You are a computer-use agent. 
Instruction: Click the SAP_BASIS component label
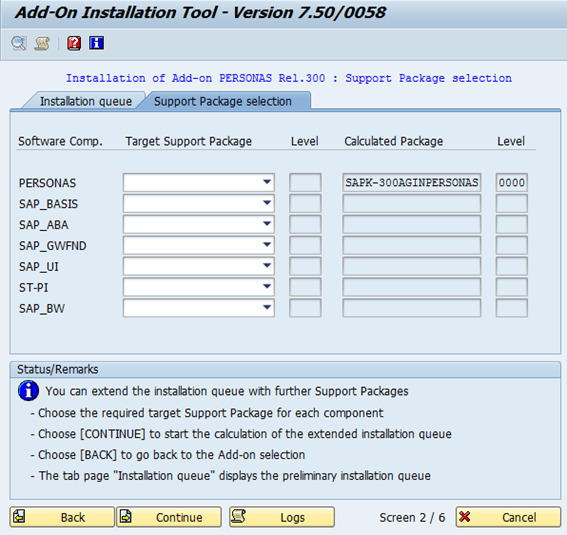(x=48, y=204)
